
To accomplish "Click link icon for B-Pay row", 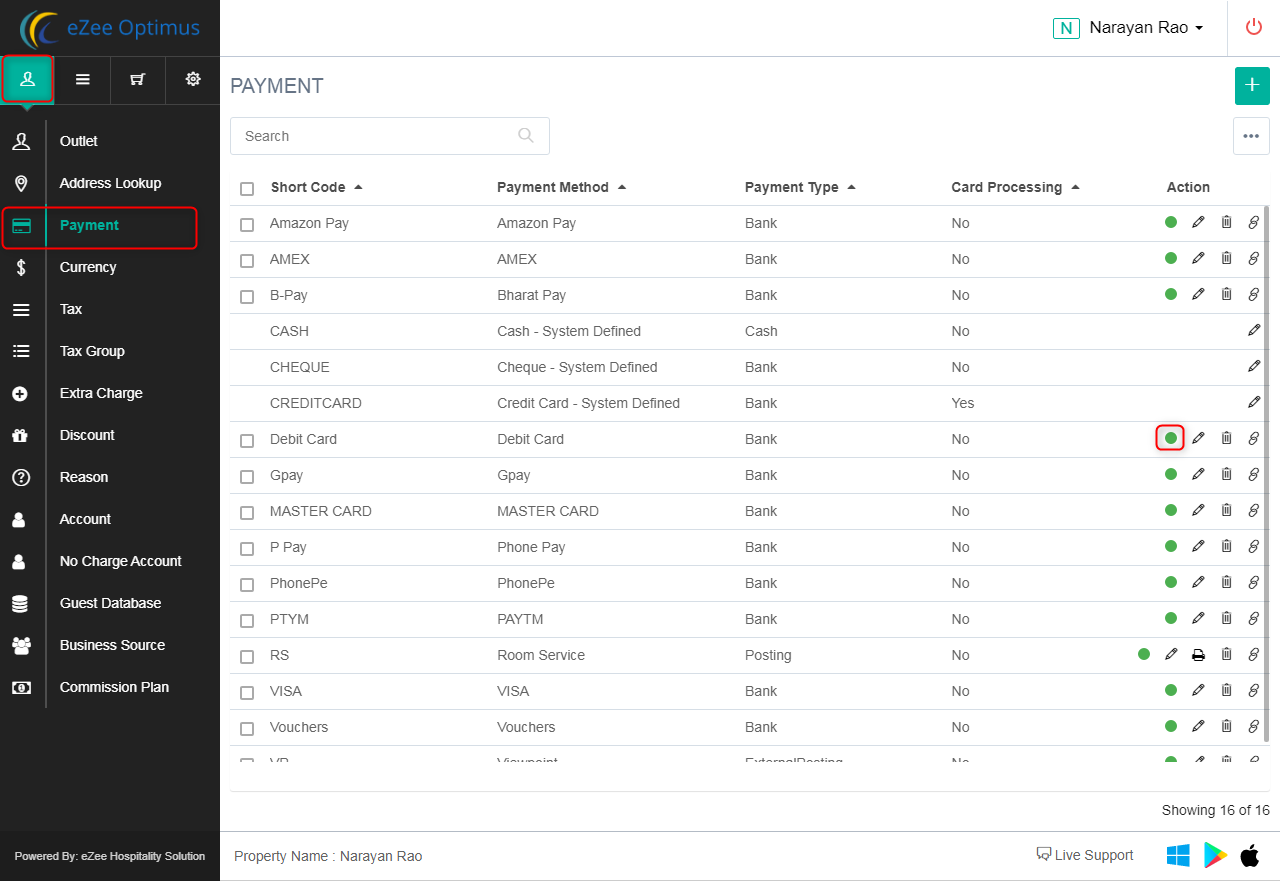I will tap(1254, 295).
